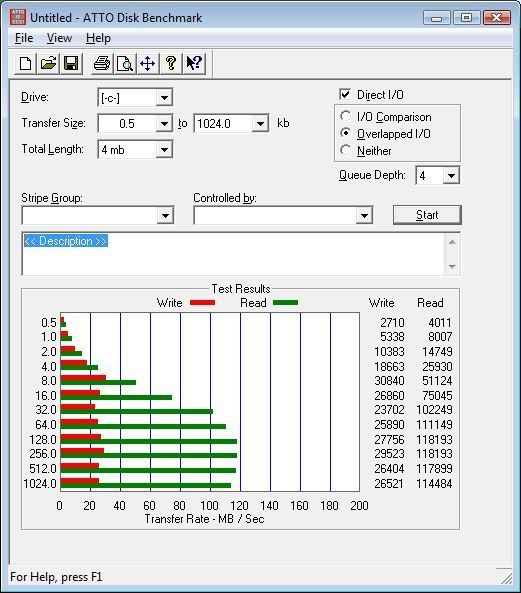
Task: Click the green read bar for 256.0
Action: [x=149, y=455]
